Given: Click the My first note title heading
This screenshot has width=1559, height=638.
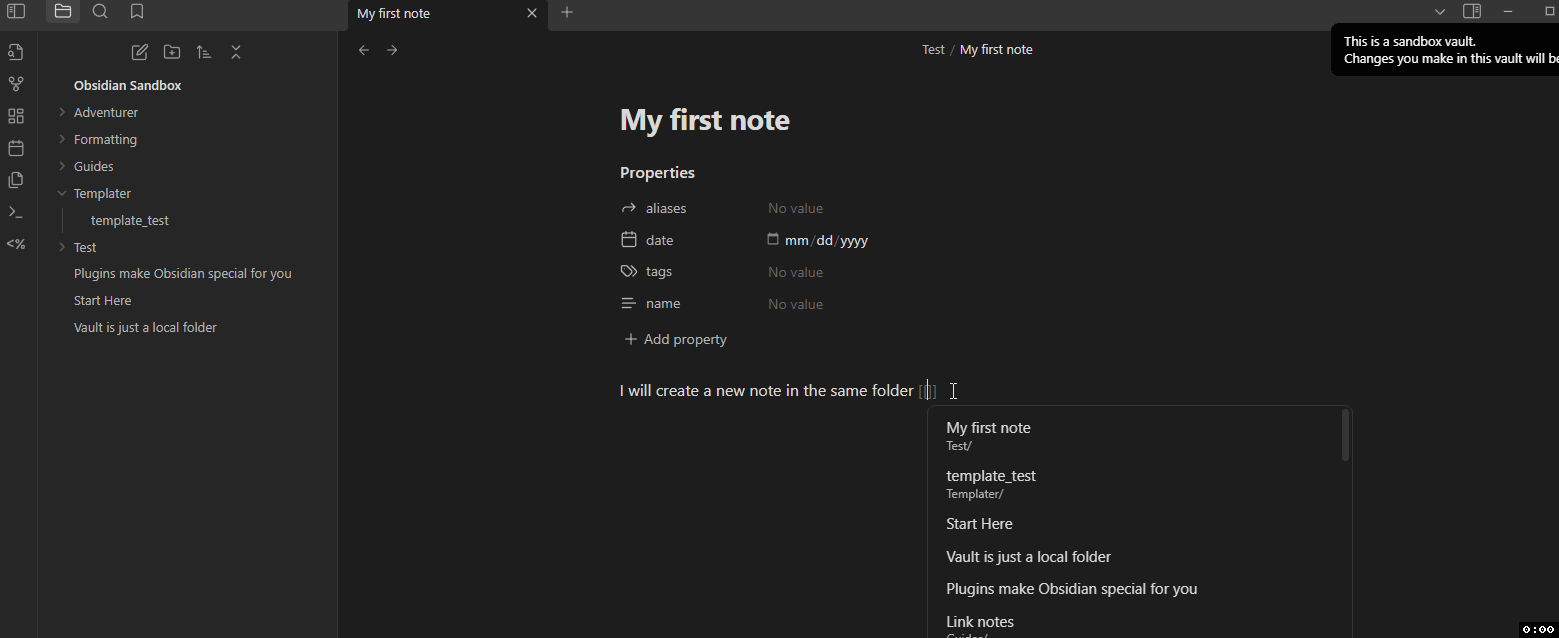Looking at the screenshot, I should (x=705, y=120).
